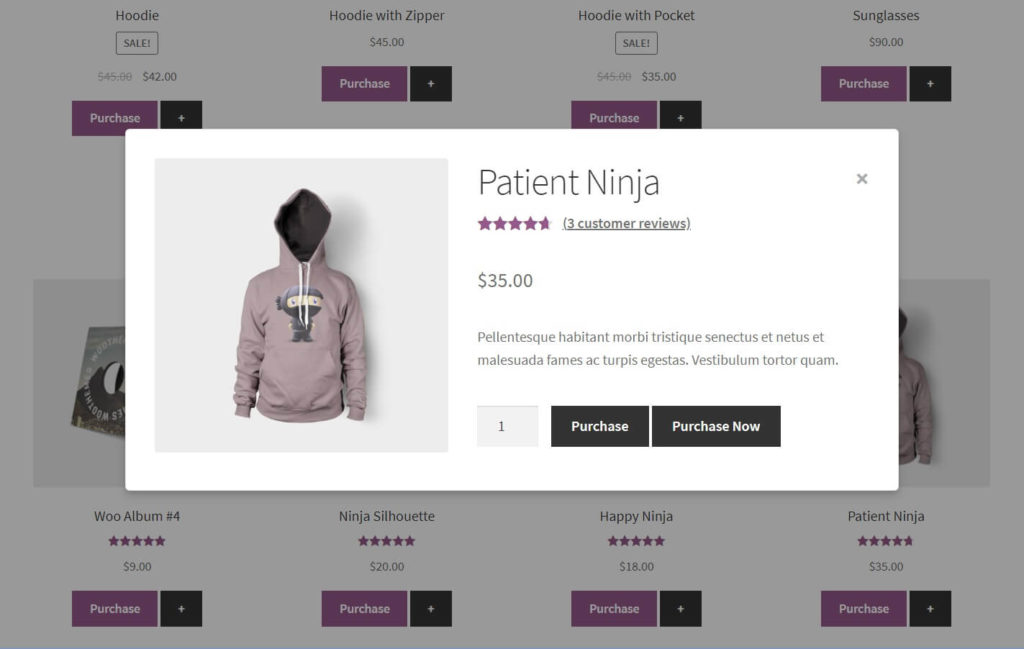1024x649 pixels.
Task: Click the Patient Ninja hoodie product image
Action: [x=301, y=305]
